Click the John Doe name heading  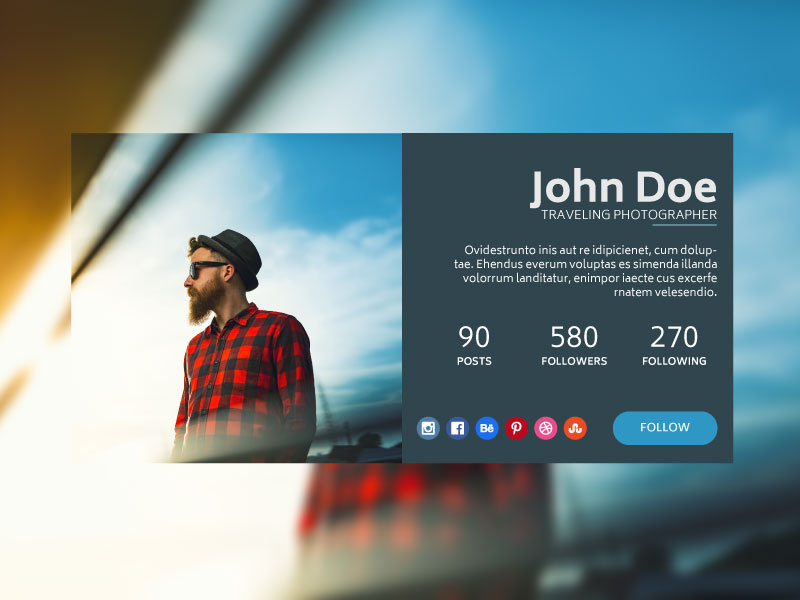(x=624, y=186)
